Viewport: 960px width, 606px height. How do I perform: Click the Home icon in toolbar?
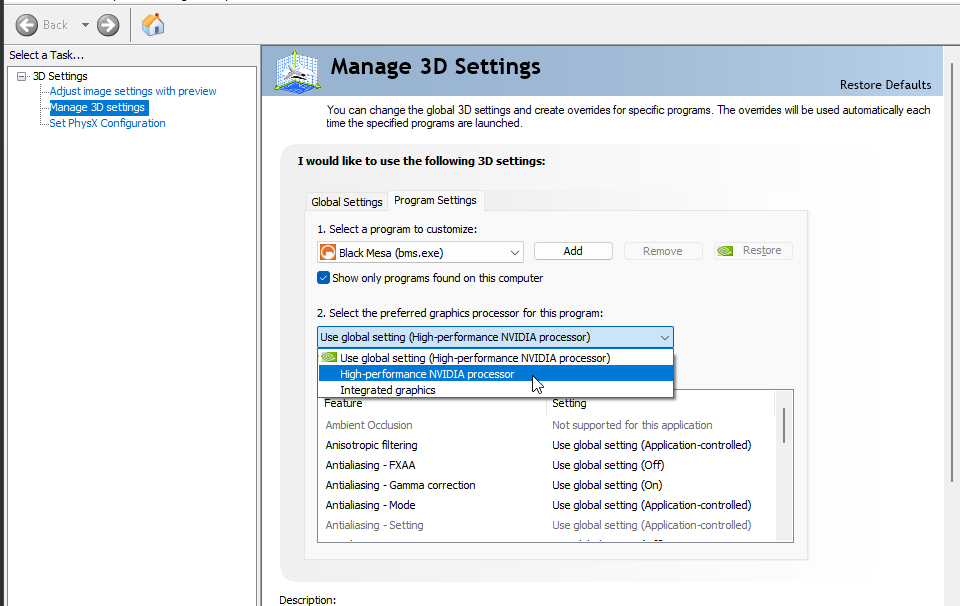153,25
